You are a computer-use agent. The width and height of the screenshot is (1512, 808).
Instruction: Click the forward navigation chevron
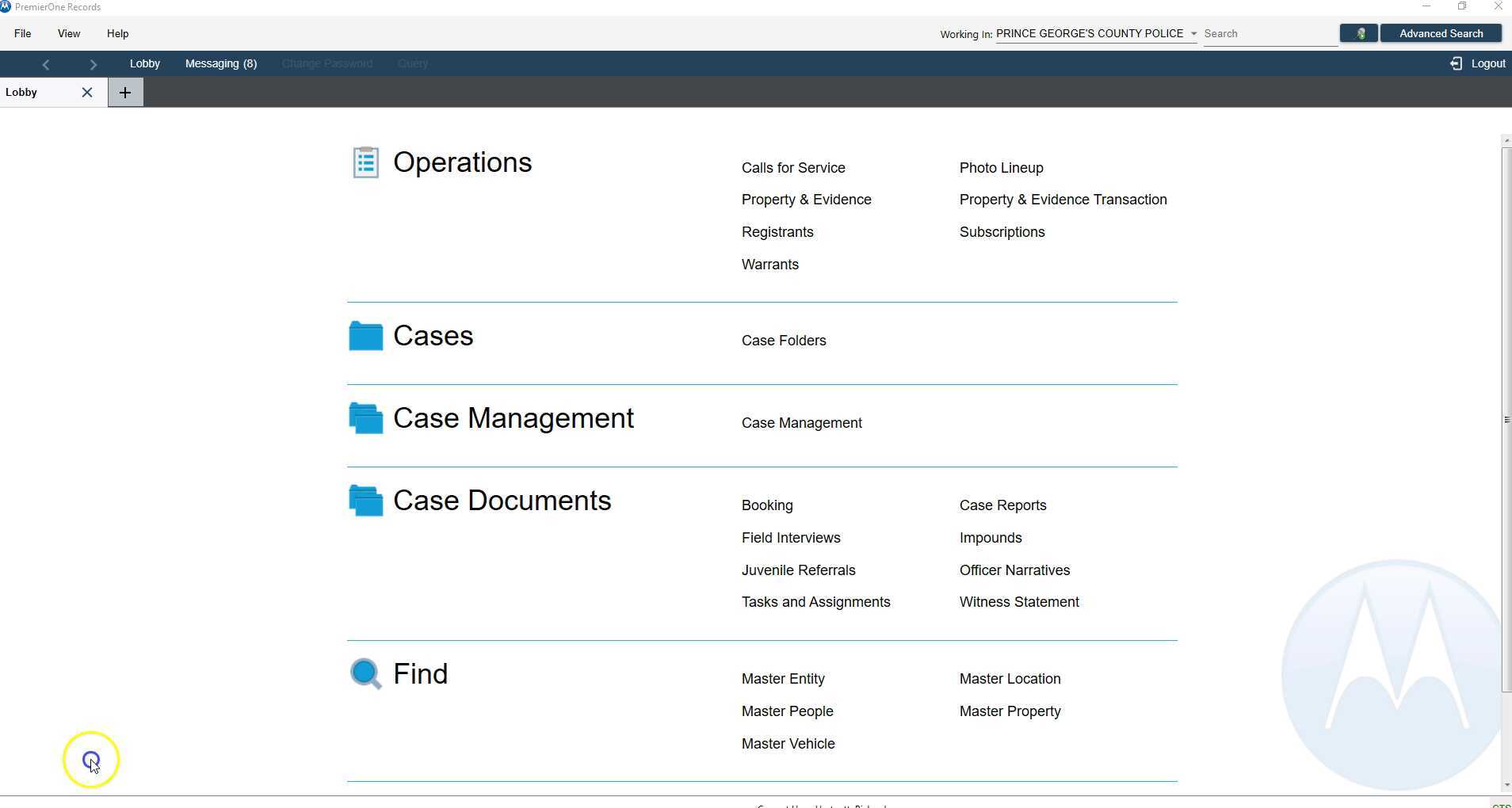[93, 64]
